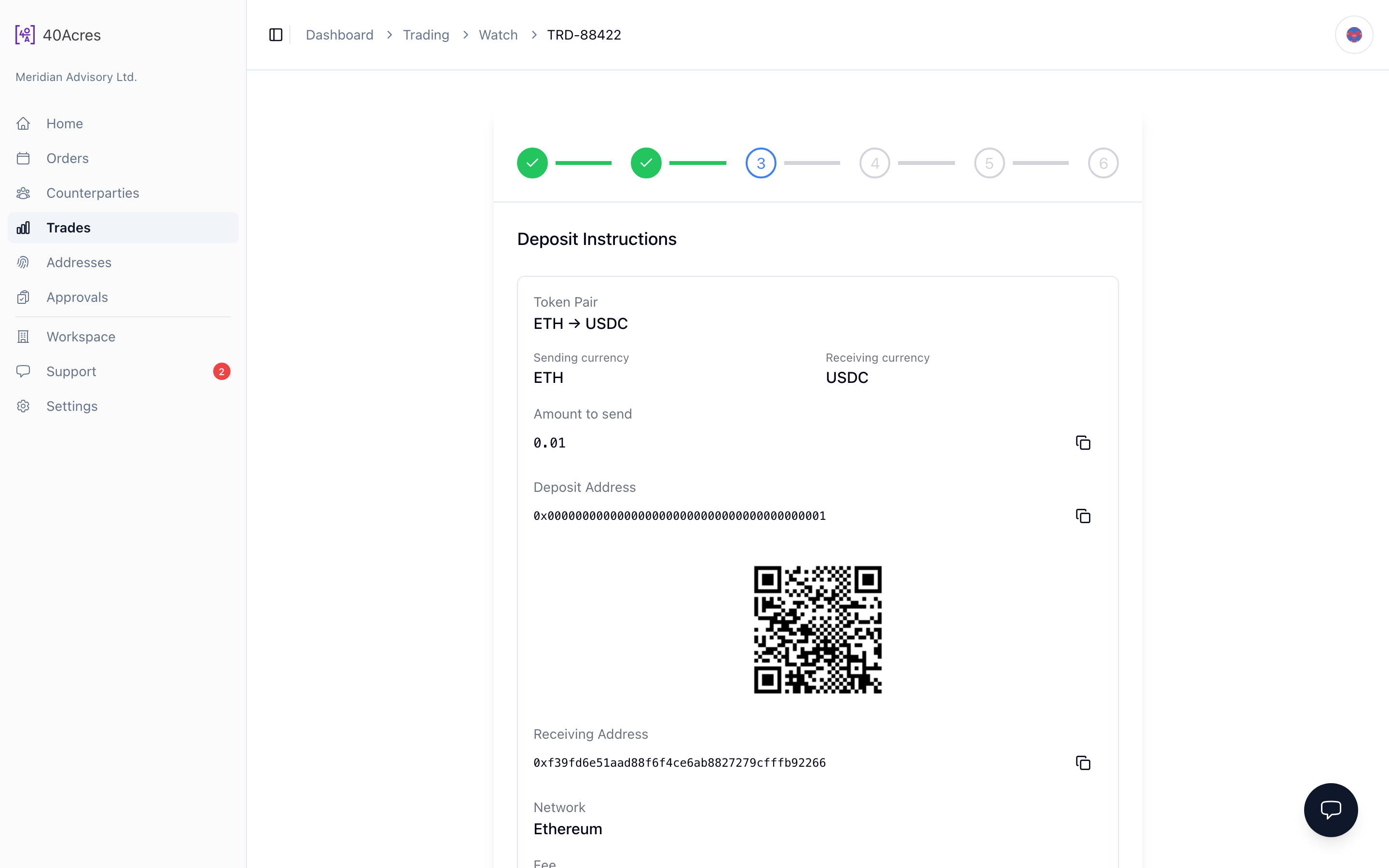Click the 40Acres logo icon
The image size is (1389, 868).
tap(25, 35)
